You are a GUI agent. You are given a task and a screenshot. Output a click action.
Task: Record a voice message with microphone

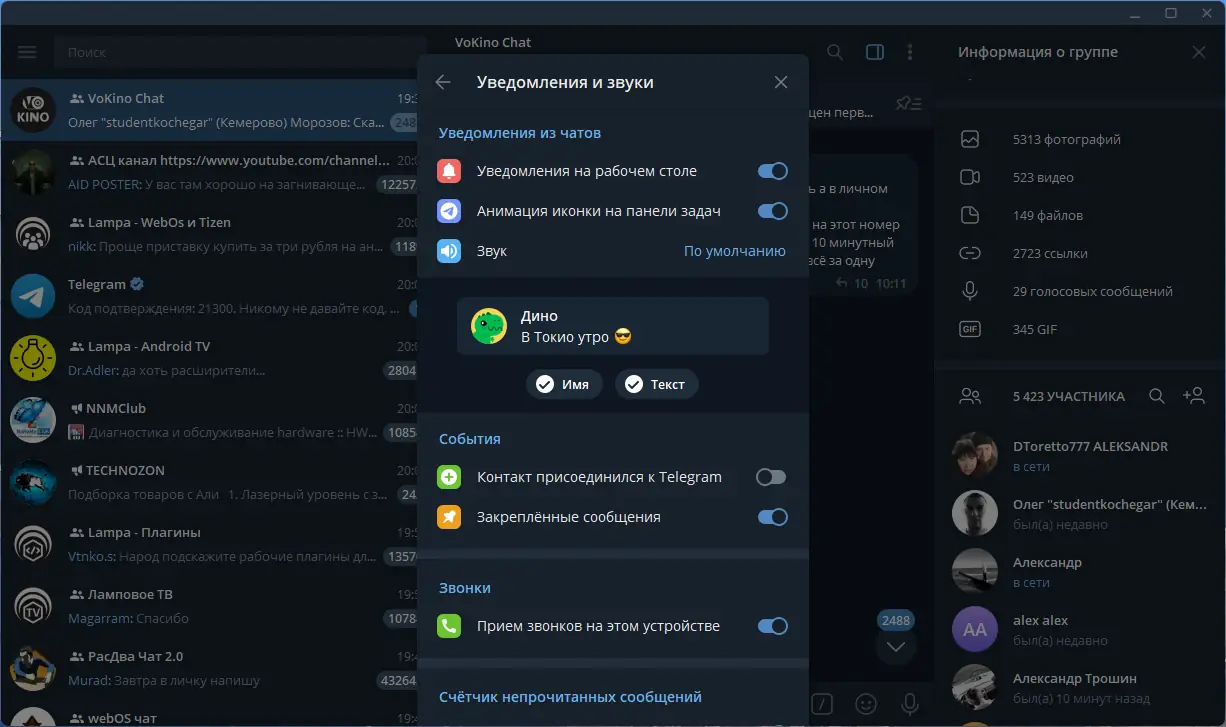[x=909, y=704]
